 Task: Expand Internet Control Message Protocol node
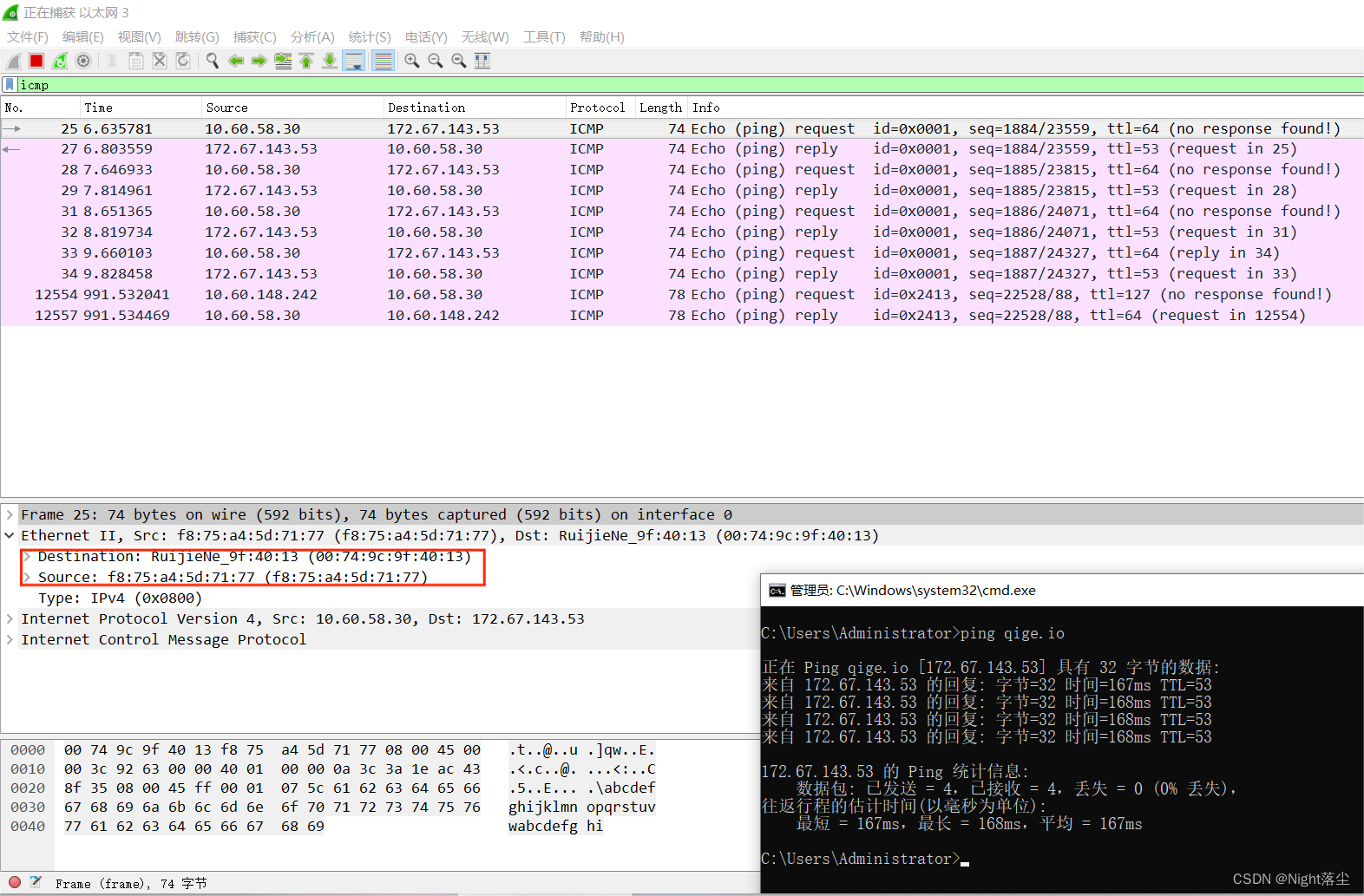point(10,639)
